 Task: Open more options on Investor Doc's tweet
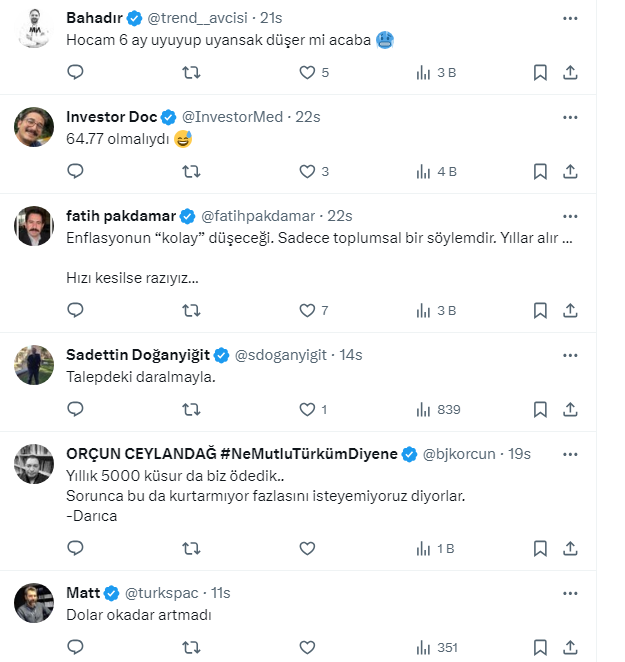[570, 117]
